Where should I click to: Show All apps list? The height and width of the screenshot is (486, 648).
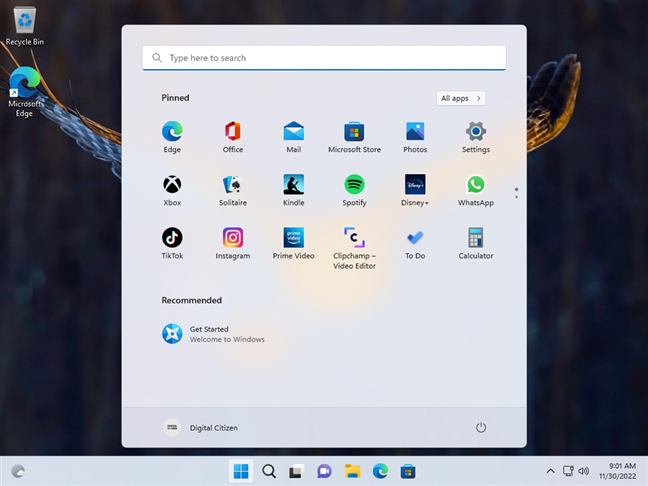[461, 98]
